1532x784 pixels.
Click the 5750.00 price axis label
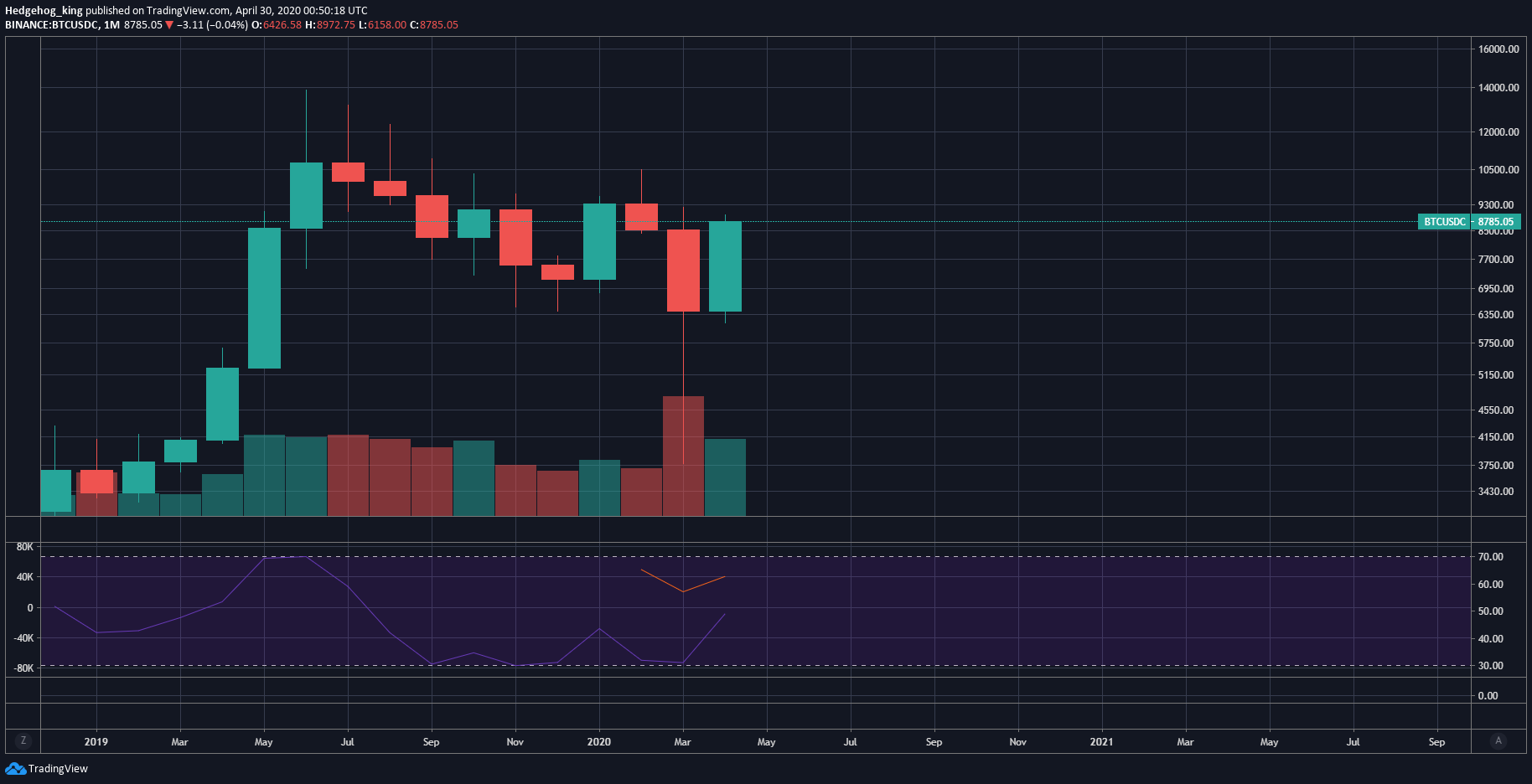click(x=1496, y=343)
